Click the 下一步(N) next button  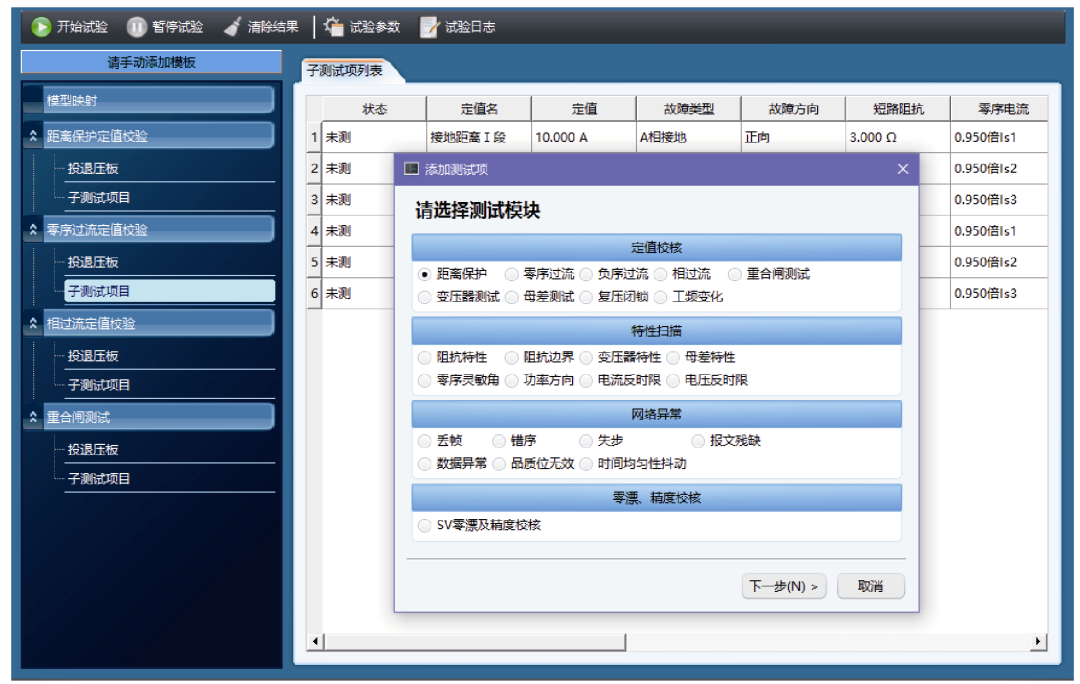(784, 586)
